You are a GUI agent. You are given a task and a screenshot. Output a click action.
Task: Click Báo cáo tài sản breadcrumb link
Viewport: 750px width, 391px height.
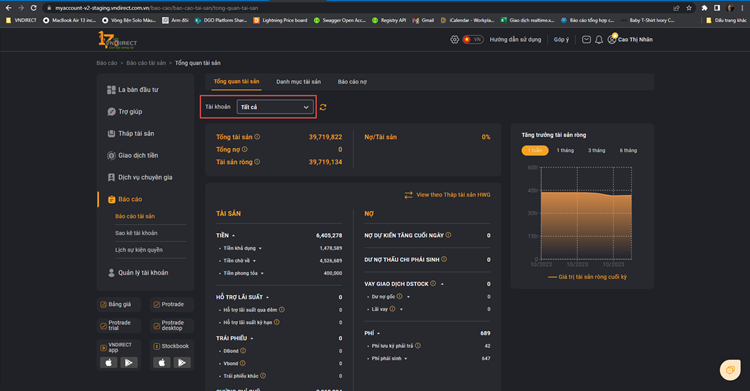point(146,63)
